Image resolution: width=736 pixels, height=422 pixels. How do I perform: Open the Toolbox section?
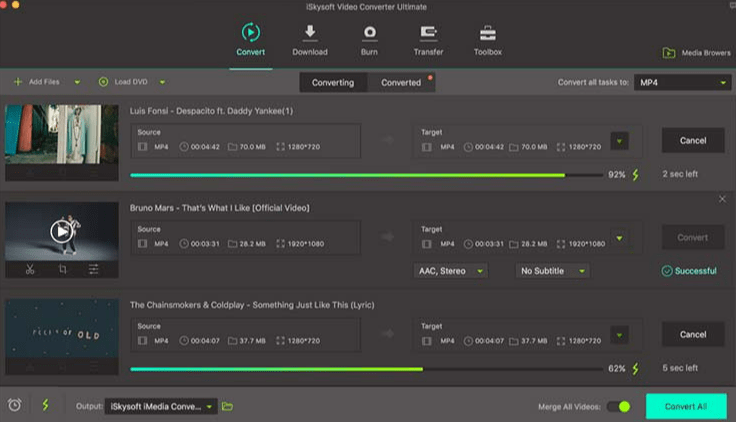click(x=488, y=38)
